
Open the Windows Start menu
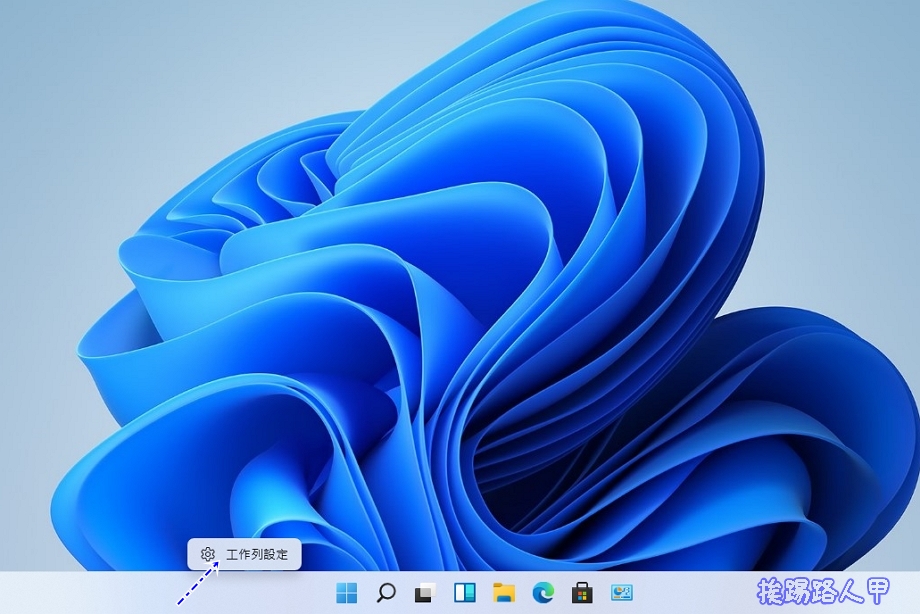point(347,593)
